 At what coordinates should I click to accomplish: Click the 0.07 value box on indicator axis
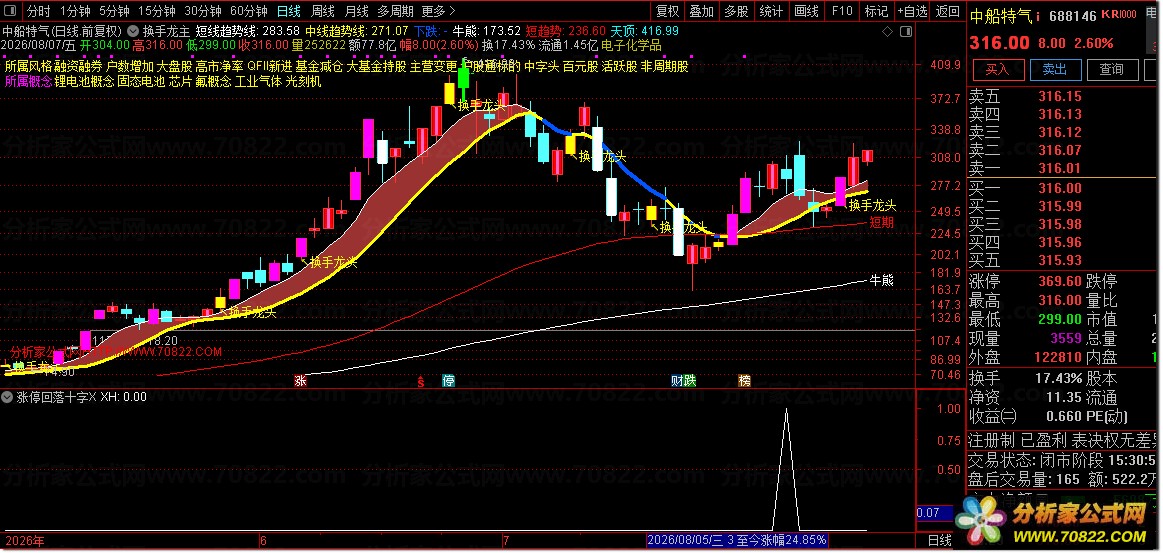pyautogui.click(x=935, y=512)
